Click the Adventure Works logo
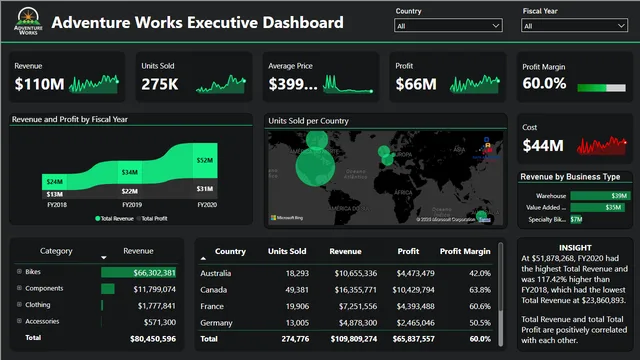This screenshot has width=640, height=360. coord(28,22)
